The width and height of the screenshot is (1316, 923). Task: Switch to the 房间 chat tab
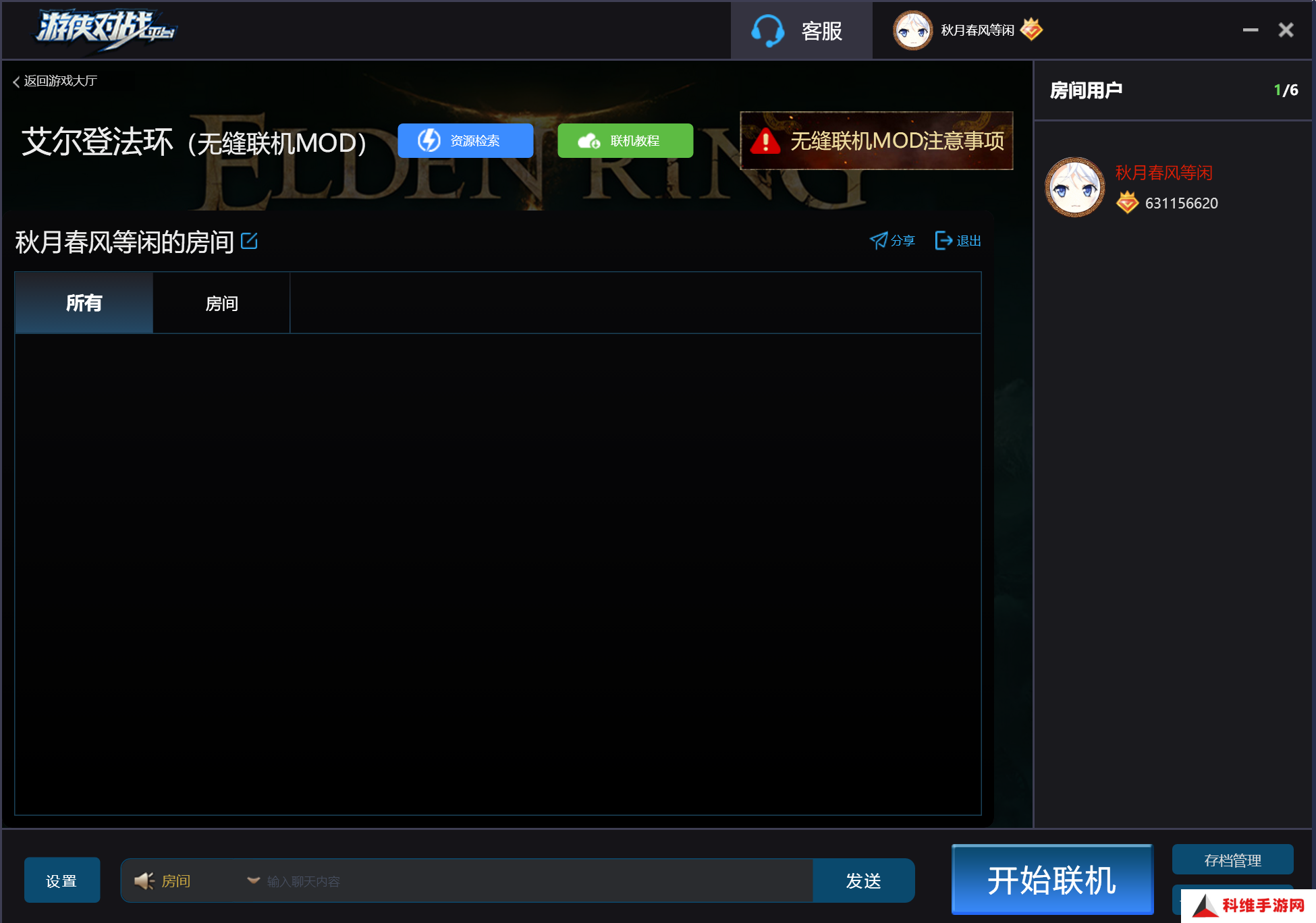(x=222, y=303)
